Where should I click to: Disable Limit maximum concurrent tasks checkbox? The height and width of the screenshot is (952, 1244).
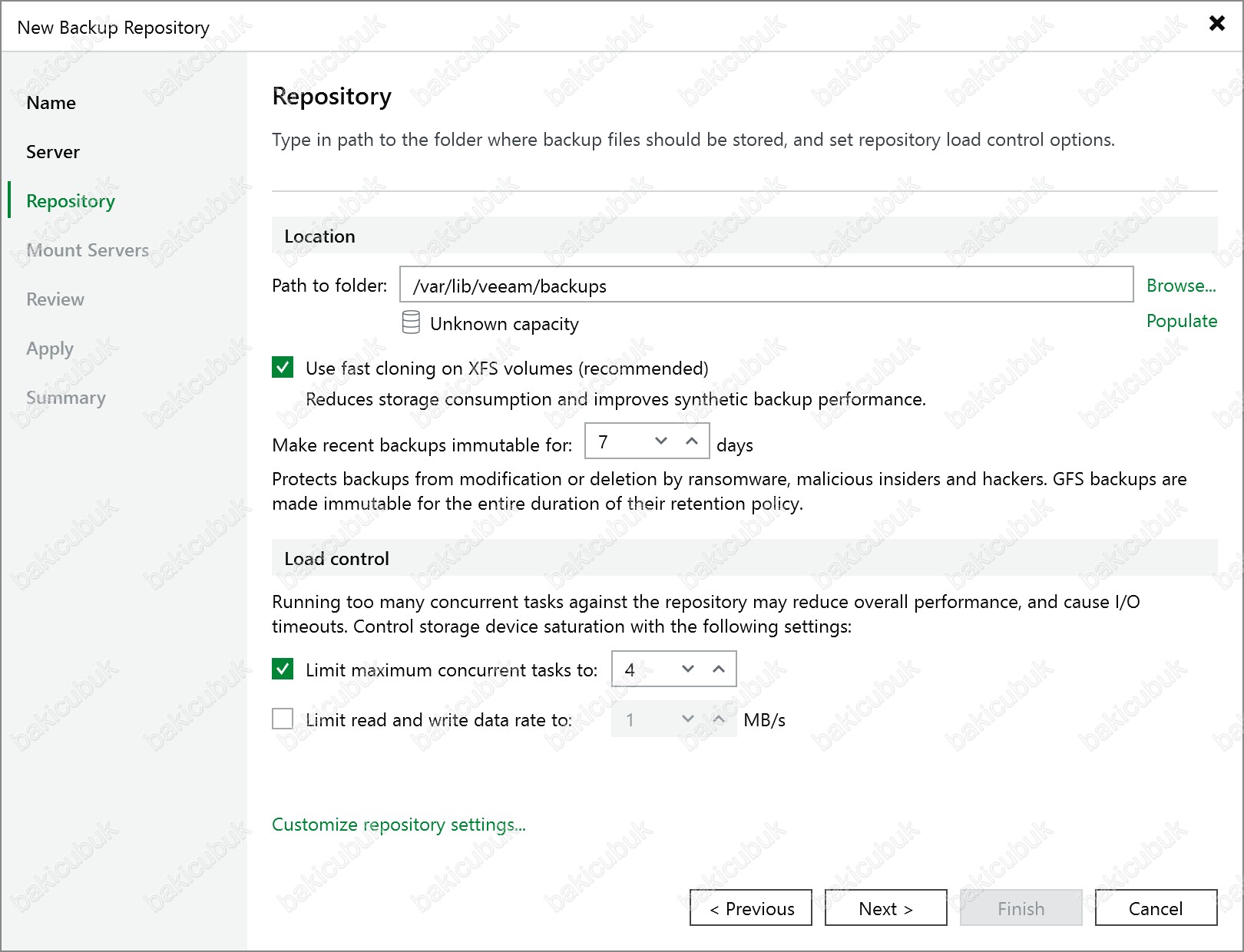click(283, 669)
